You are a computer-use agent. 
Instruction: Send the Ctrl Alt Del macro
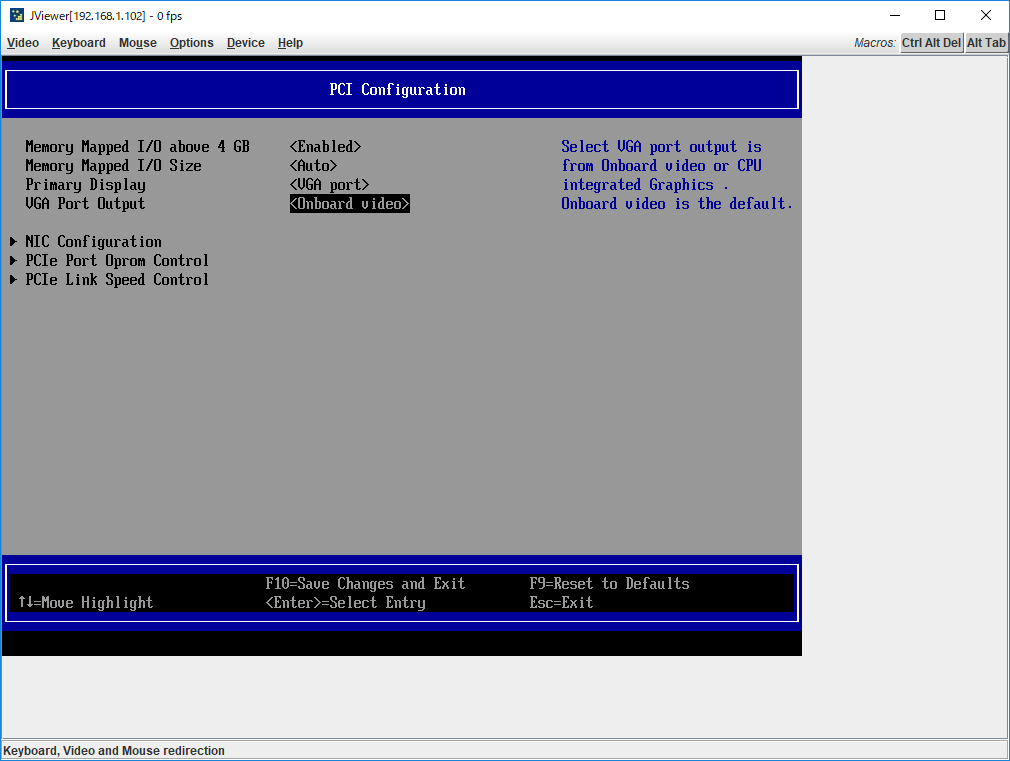(931, 43)
